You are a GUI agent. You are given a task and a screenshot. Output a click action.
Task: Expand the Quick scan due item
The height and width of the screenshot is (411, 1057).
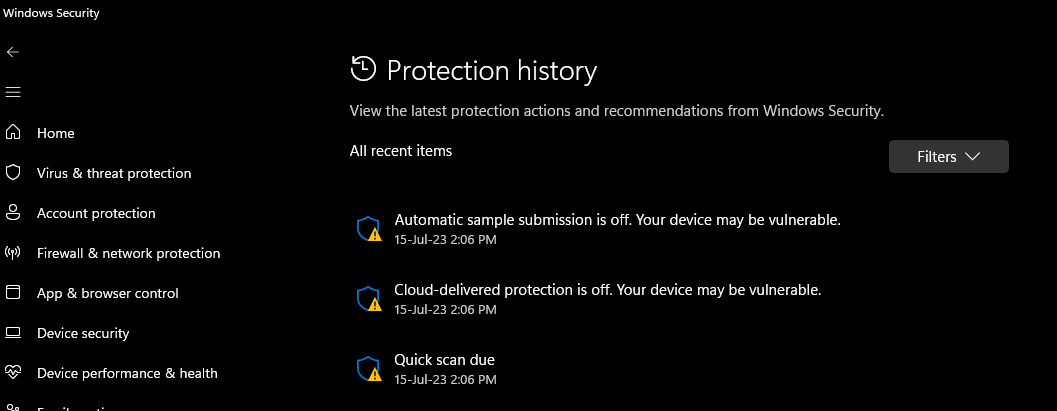click(444, 360)
